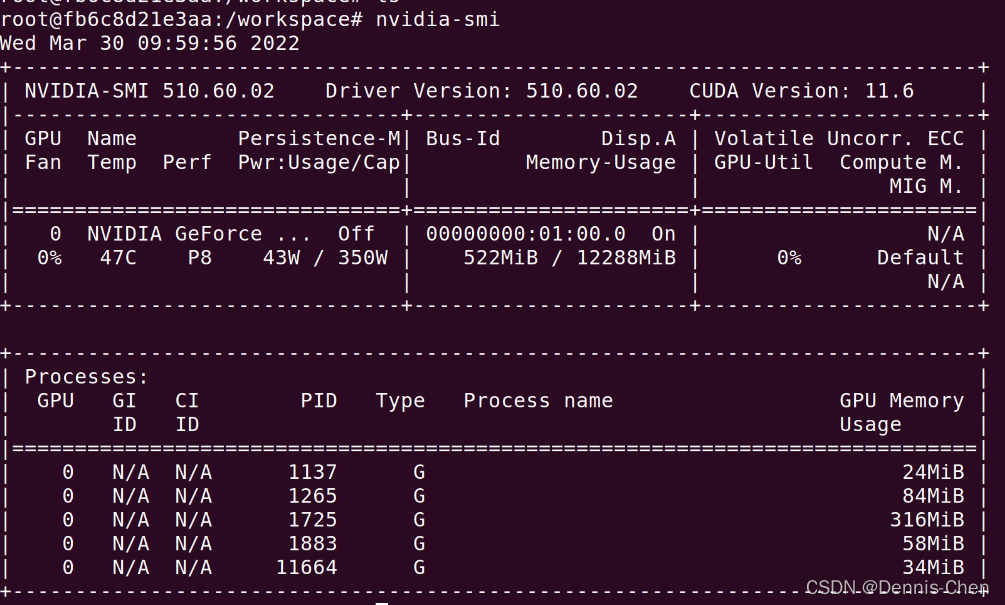The width and height of the screenshot is (1005, 605).
Task: Click the P8 performance state value
Action: pos(199,258)
